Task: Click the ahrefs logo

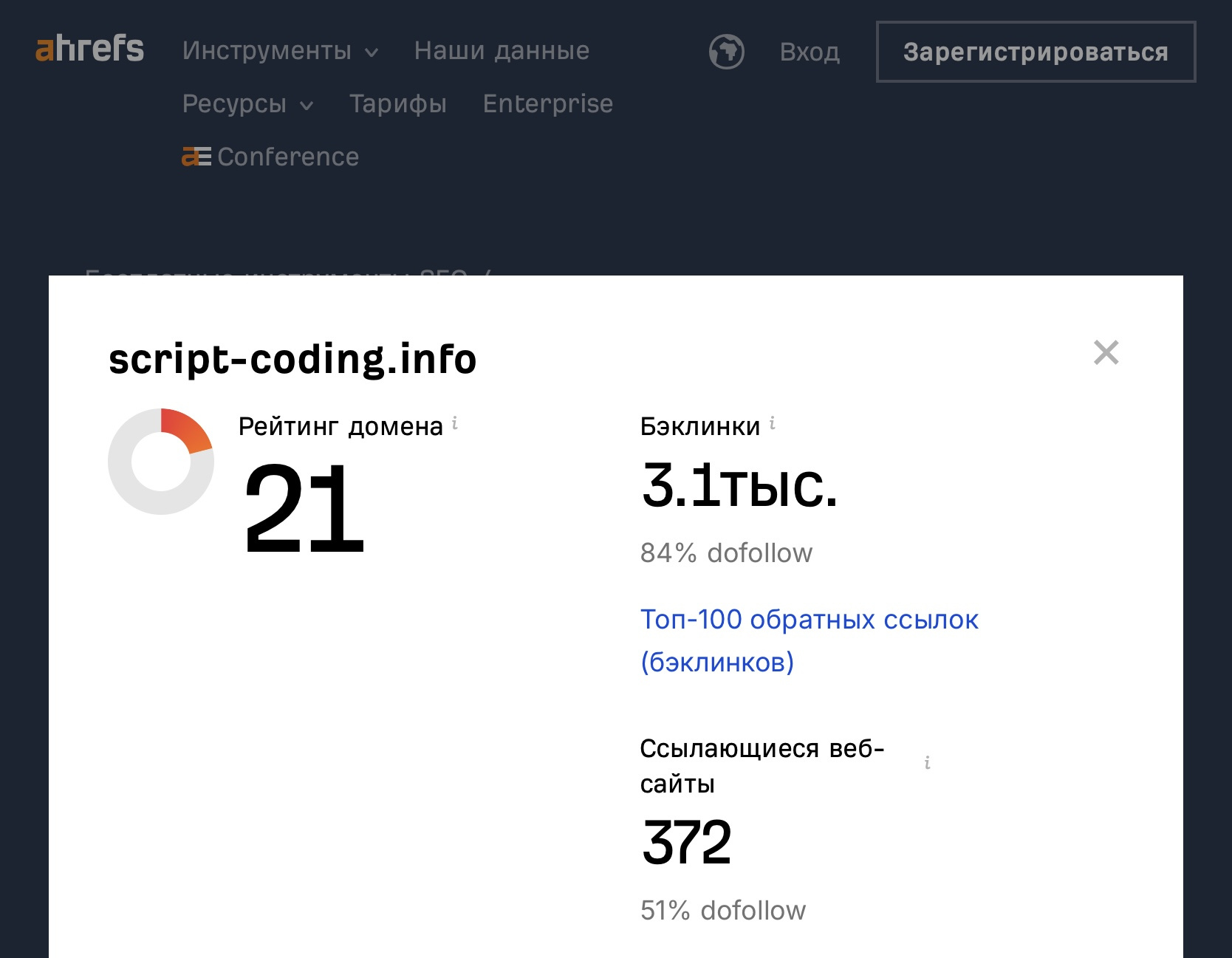Action: pos(89,49)
